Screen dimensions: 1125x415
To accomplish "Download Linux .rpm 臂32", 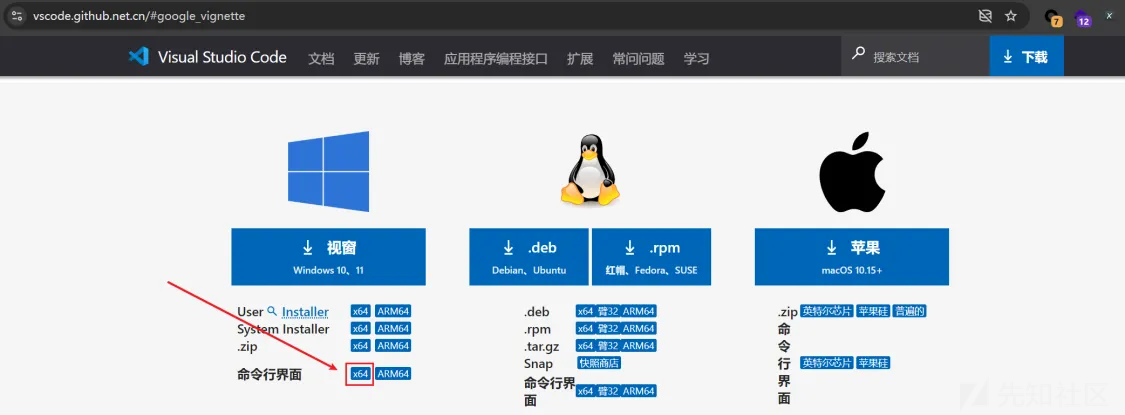I will click(608, 329).
